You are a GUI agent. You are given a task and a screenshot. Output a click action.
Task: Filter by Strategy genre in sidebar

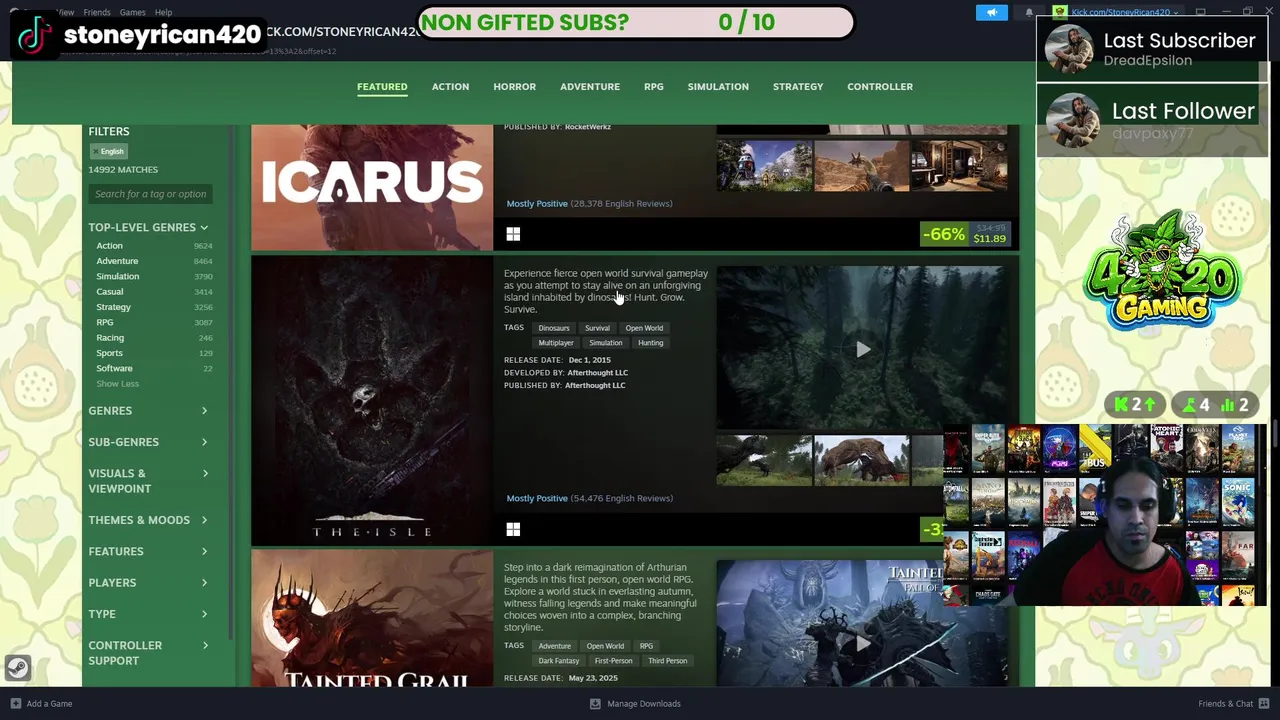pos(154,307)
